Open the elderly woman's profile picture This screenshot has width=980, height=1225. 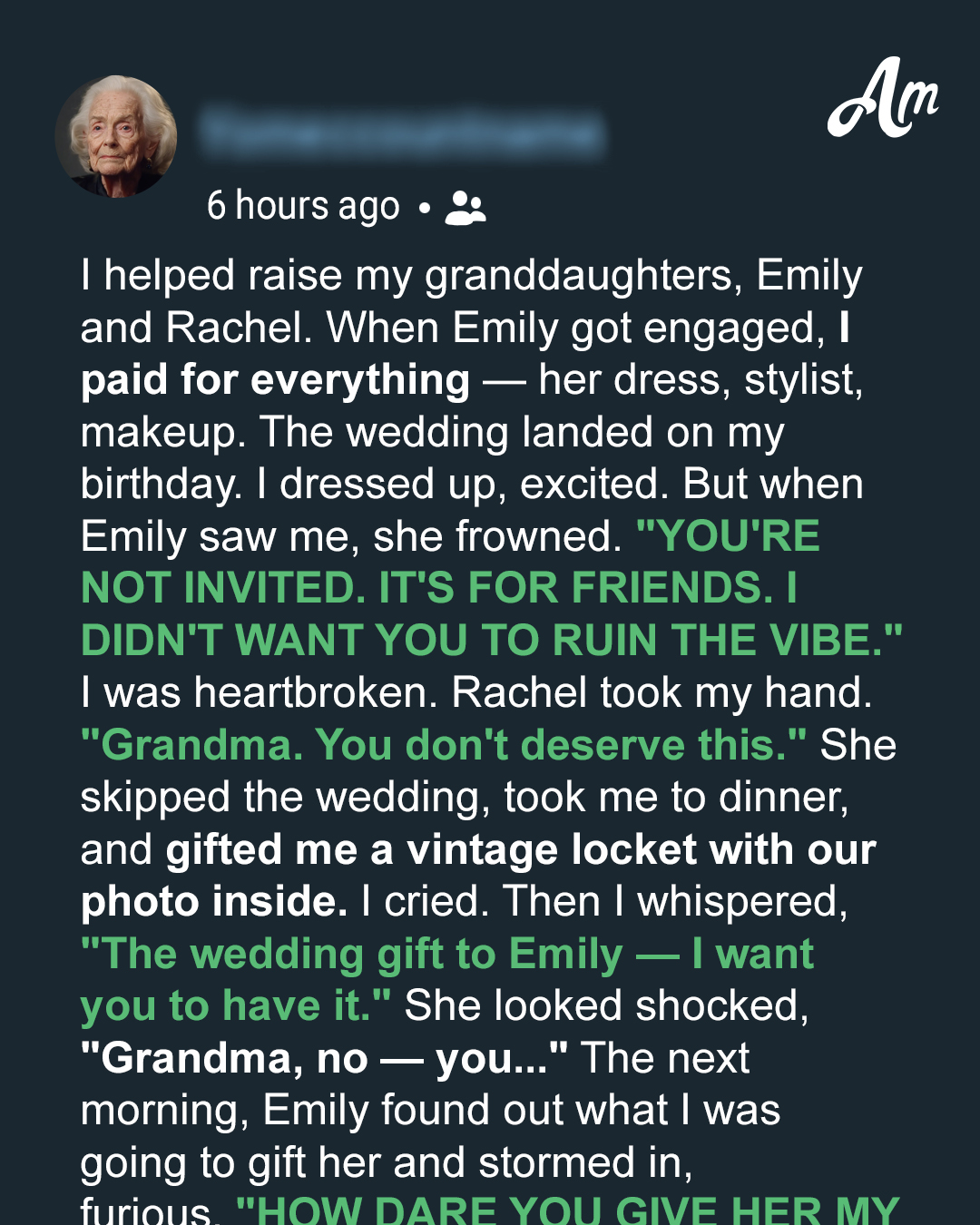click(116, 137)
